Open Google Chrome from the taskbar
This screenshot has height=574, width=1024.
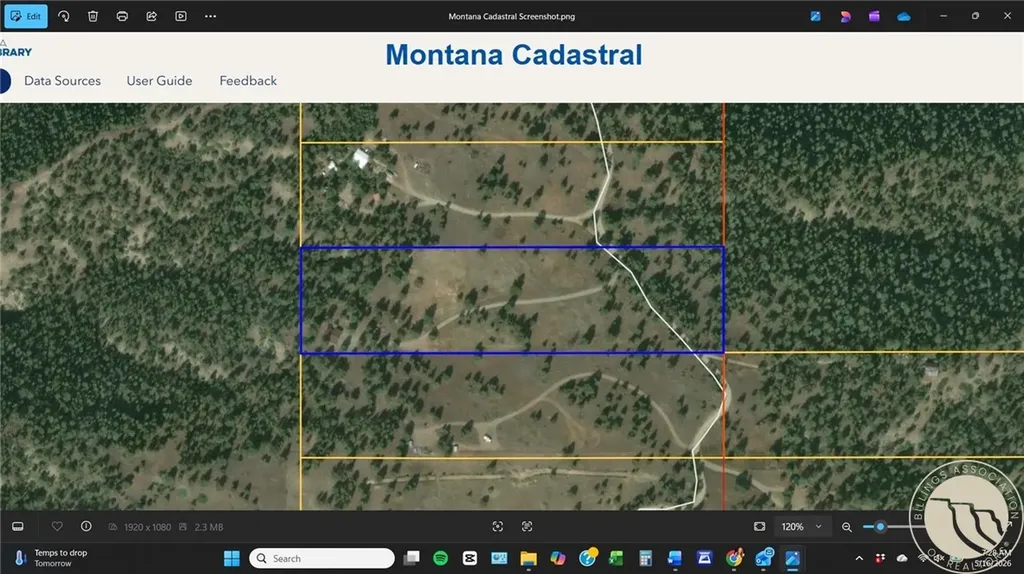[x=734, y=558]
